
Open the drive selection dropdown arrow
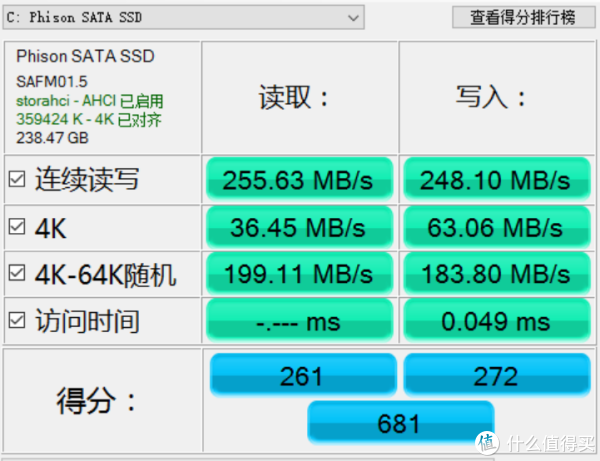tap(353, 18)
